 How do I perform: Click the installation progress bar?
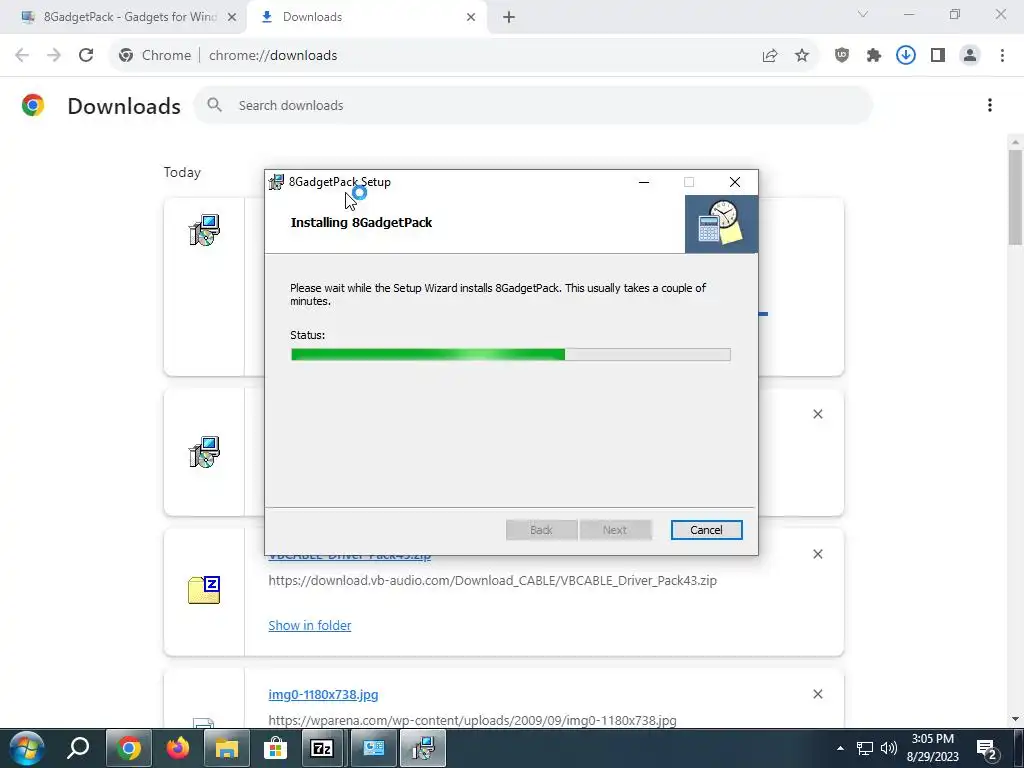coord(510,355)
